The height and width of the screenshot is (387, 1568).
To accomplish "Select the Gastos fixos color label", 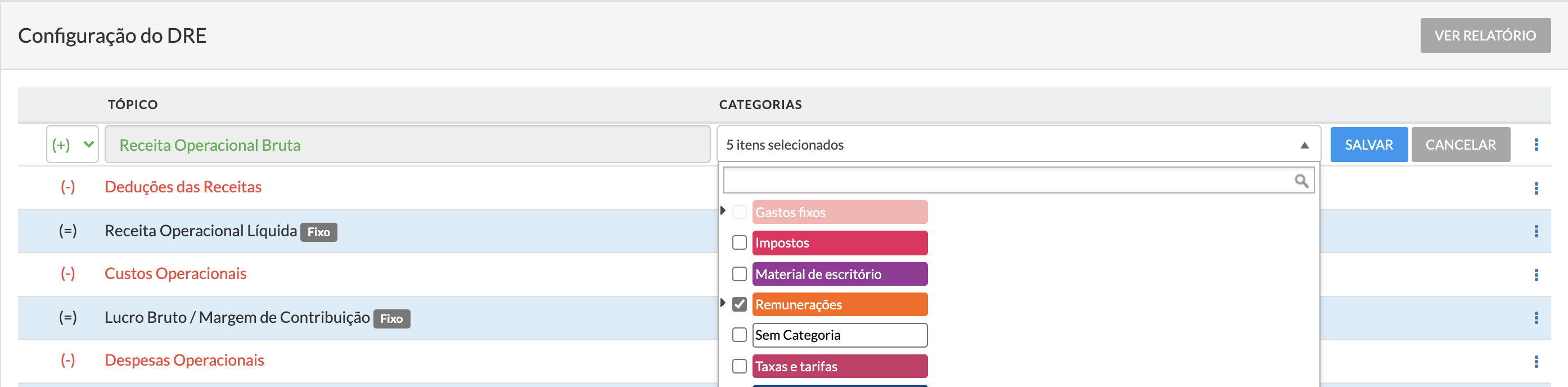I will pyautogui.click(x=839, y=213).
